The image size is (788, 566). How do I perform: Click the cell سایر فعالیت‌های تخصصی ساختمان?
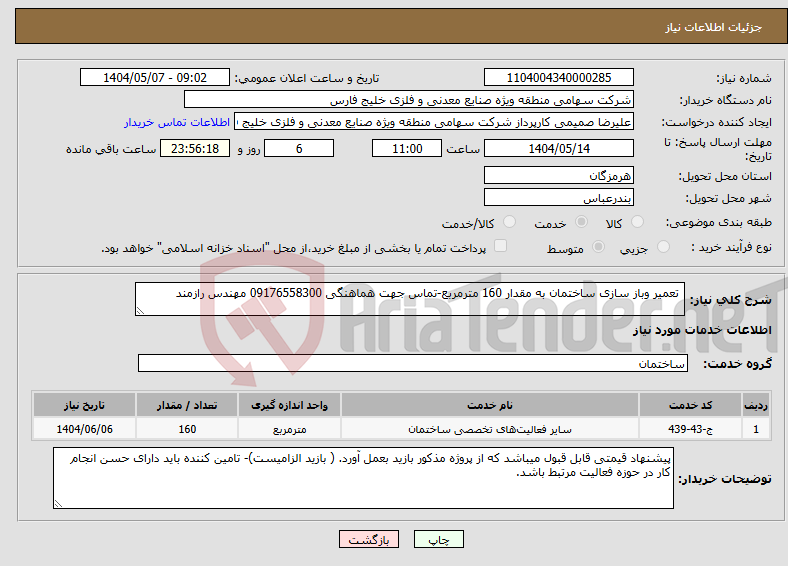489,429
